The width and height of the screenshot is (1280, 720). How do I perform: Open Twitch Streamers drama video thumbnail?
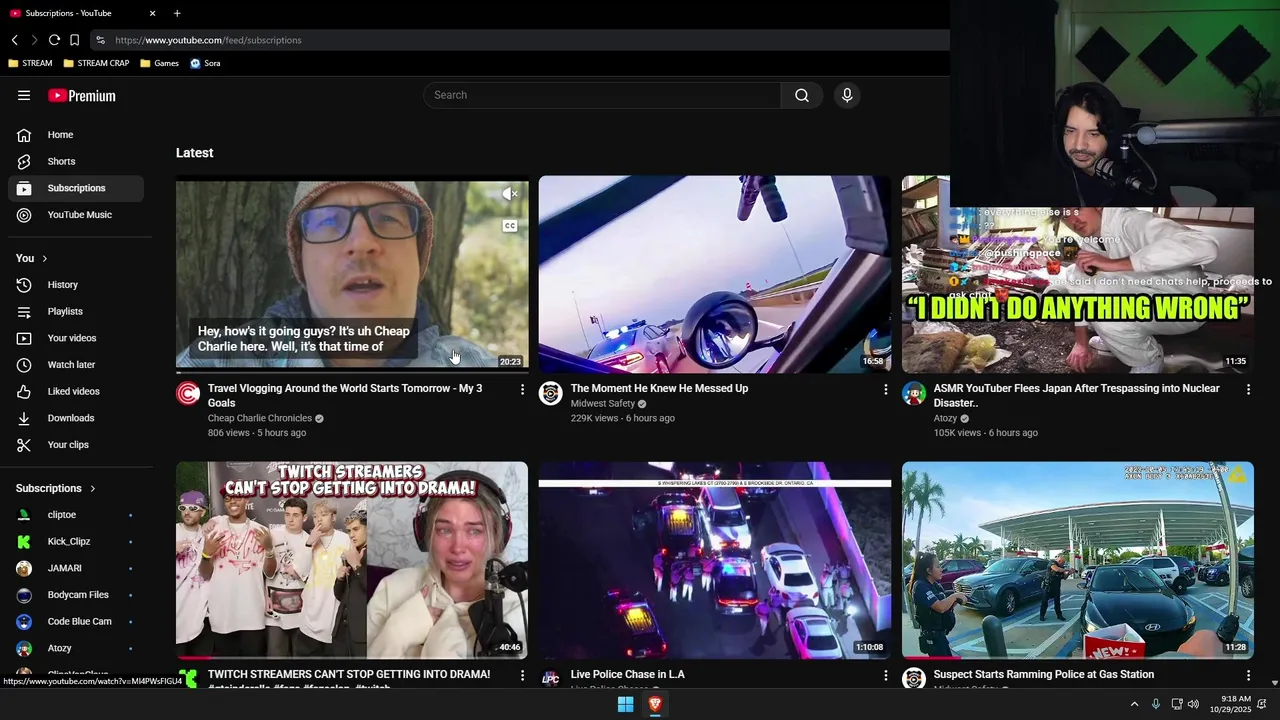click(352, 560)
